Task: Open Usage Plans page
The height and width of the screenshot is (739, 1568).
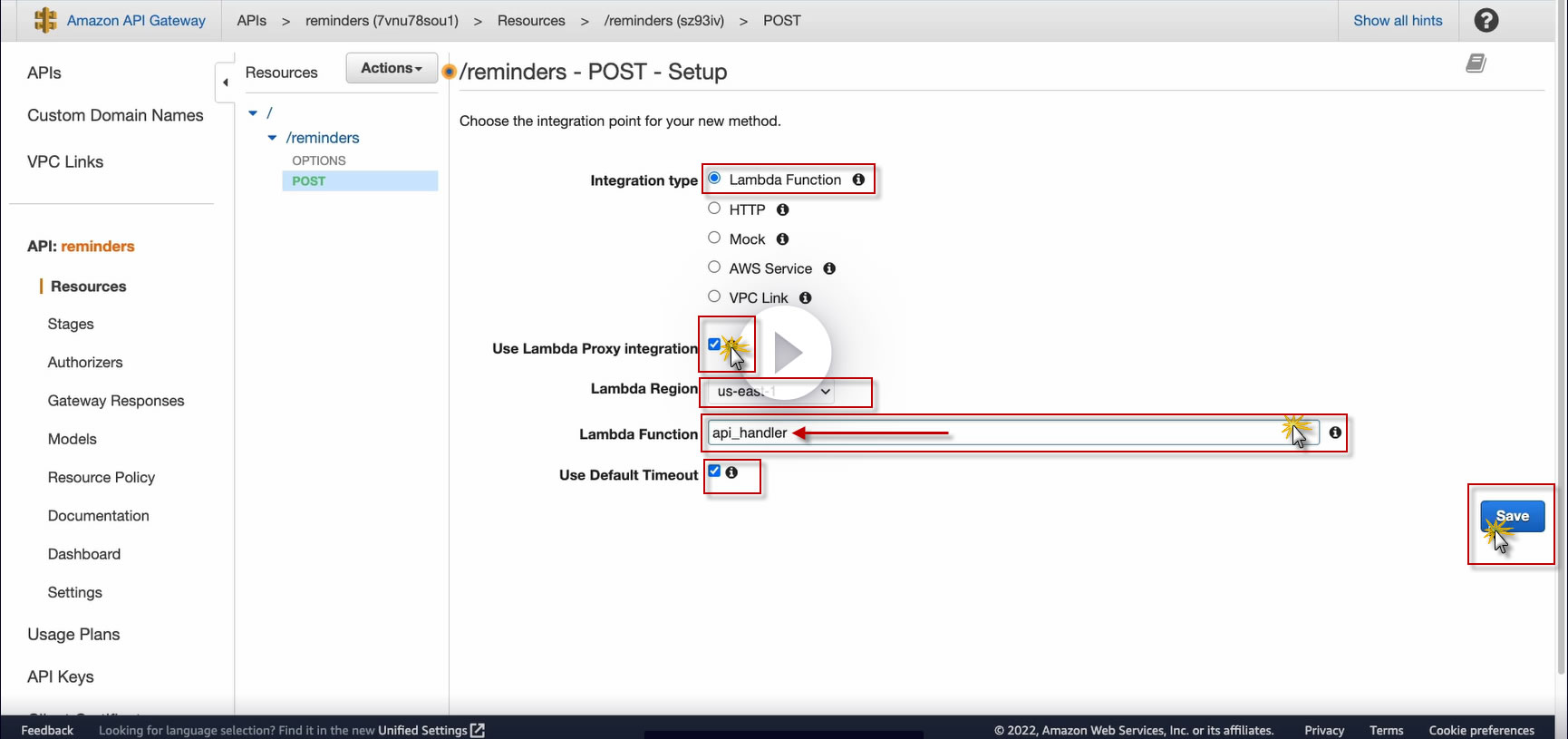Action: (73, 635)
